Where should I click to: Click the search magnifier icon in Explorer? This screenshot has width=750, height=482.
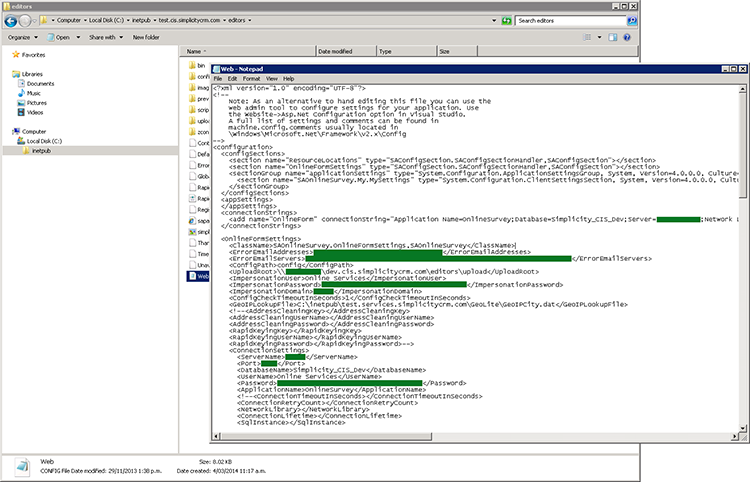click(x=632, y=21)
